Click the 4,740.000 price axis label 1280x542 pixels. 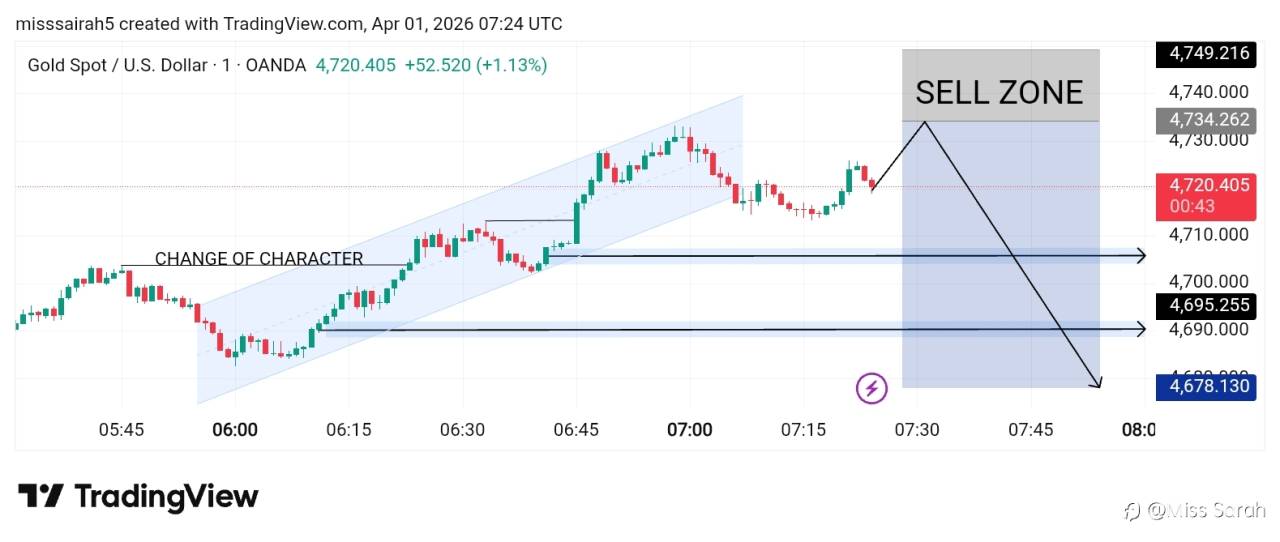point(1210,92)
